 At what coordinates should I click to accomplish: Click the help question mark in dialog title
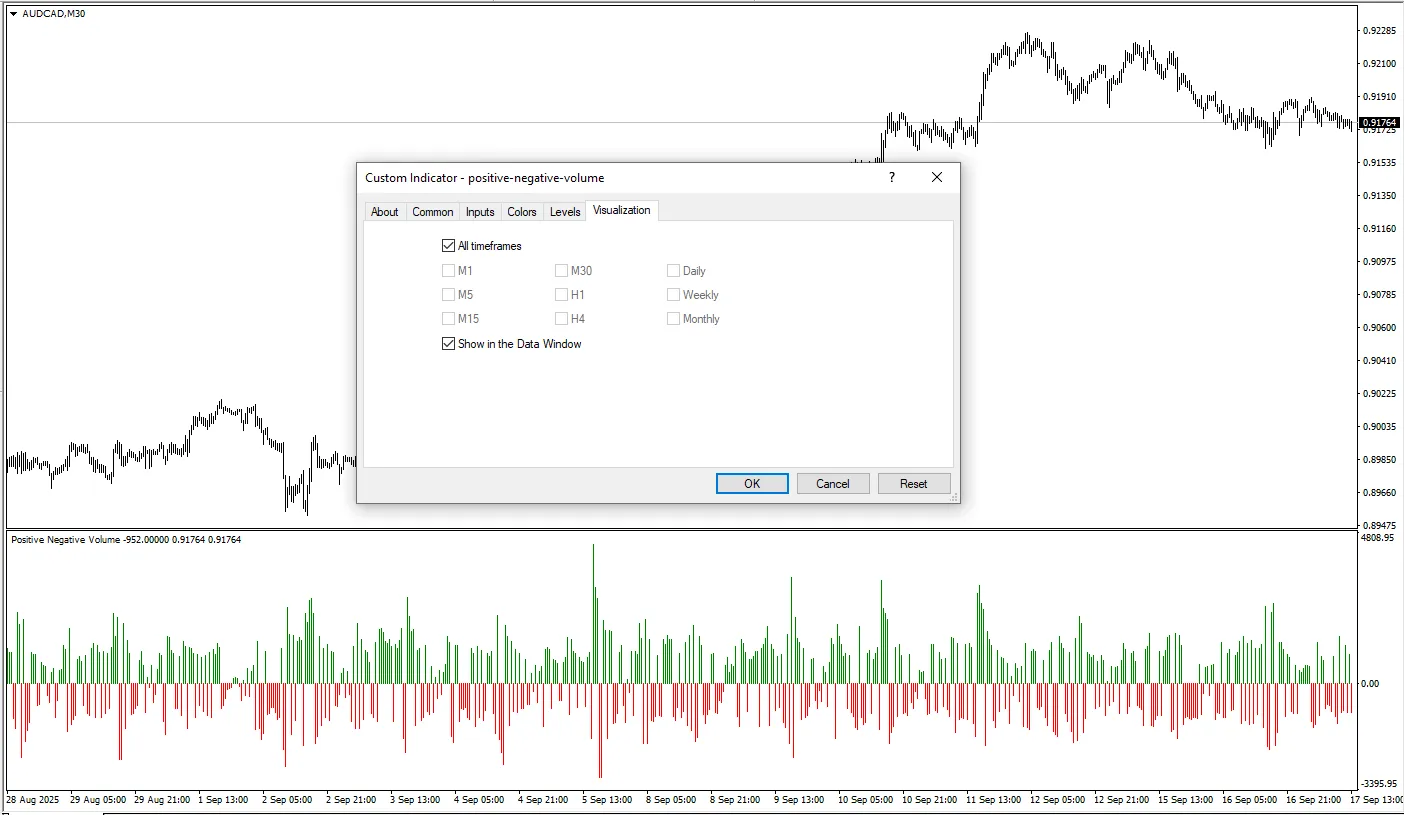tap(891, 178)
